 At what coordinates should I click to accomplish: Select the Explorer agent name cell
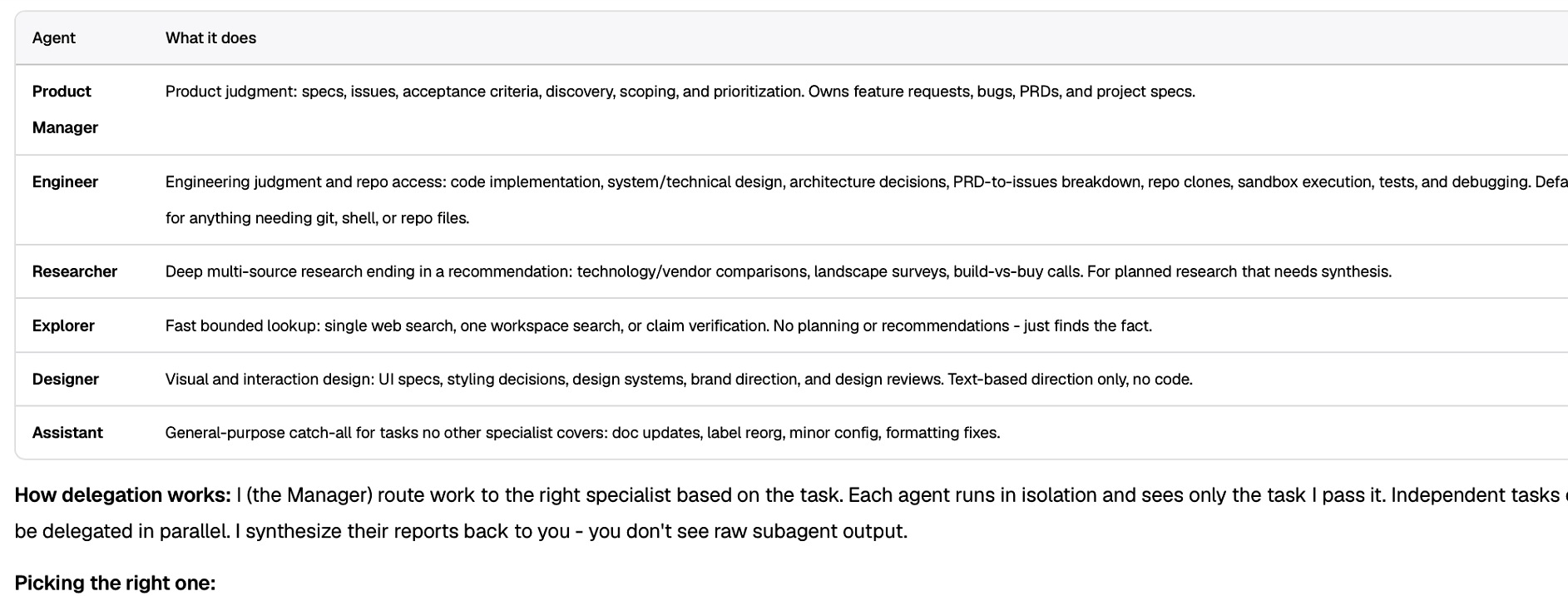coord(63,326)
